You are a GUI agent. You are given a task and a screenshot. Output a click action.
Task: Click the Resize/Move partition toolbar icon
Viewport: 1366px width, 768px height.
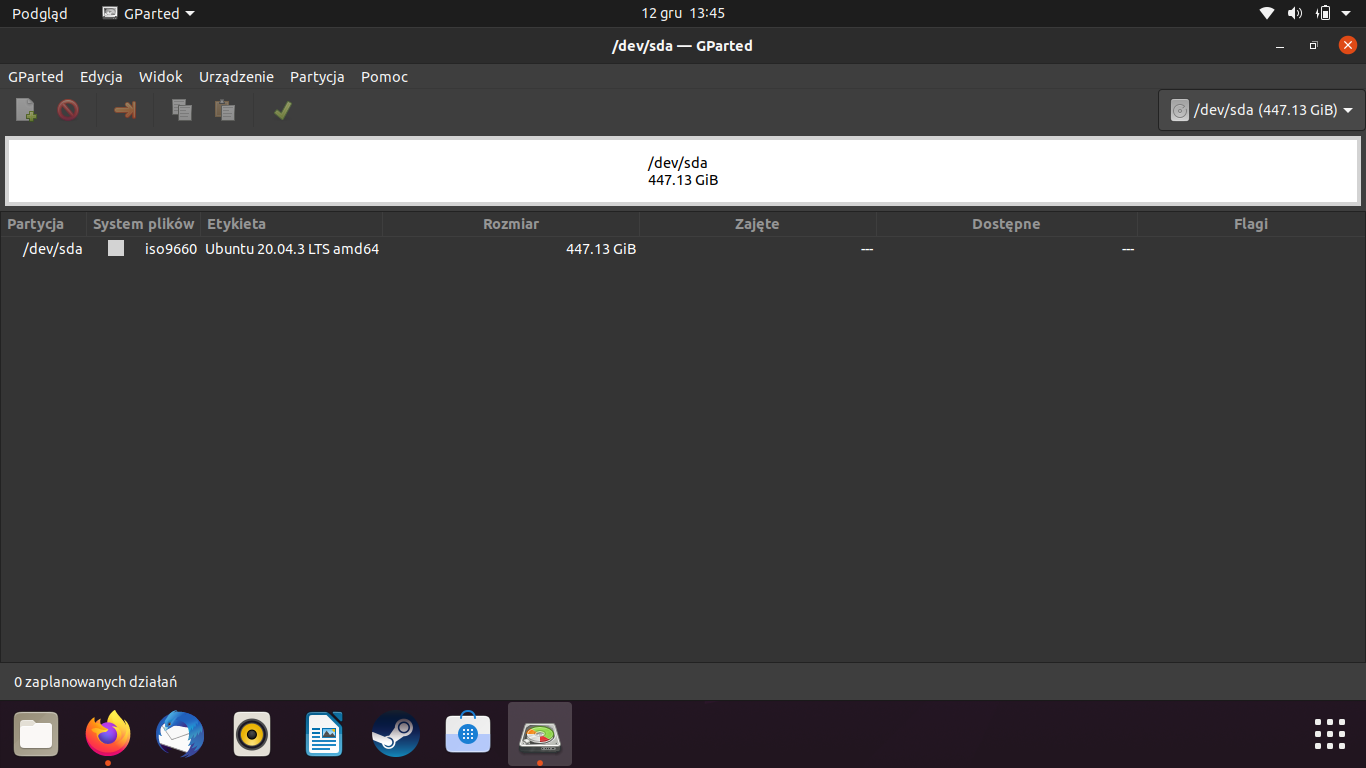pos(125,110)
